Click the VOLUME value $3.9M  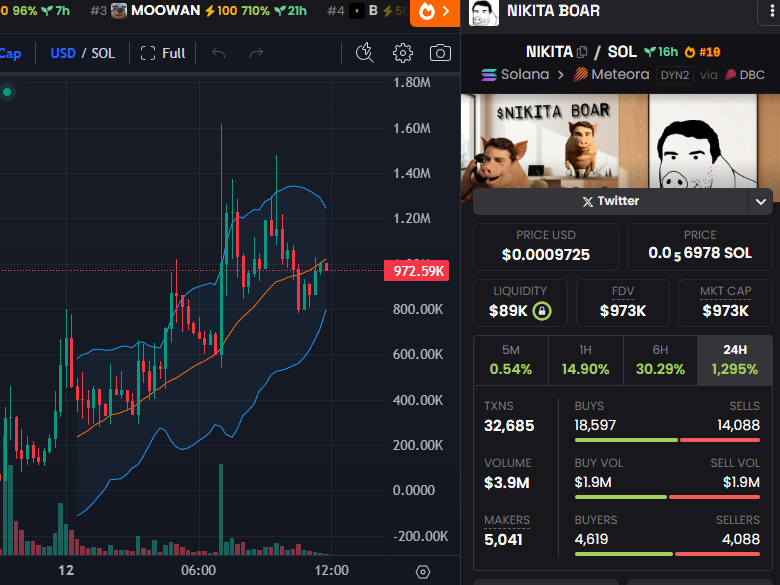click(x=506, y=483)
